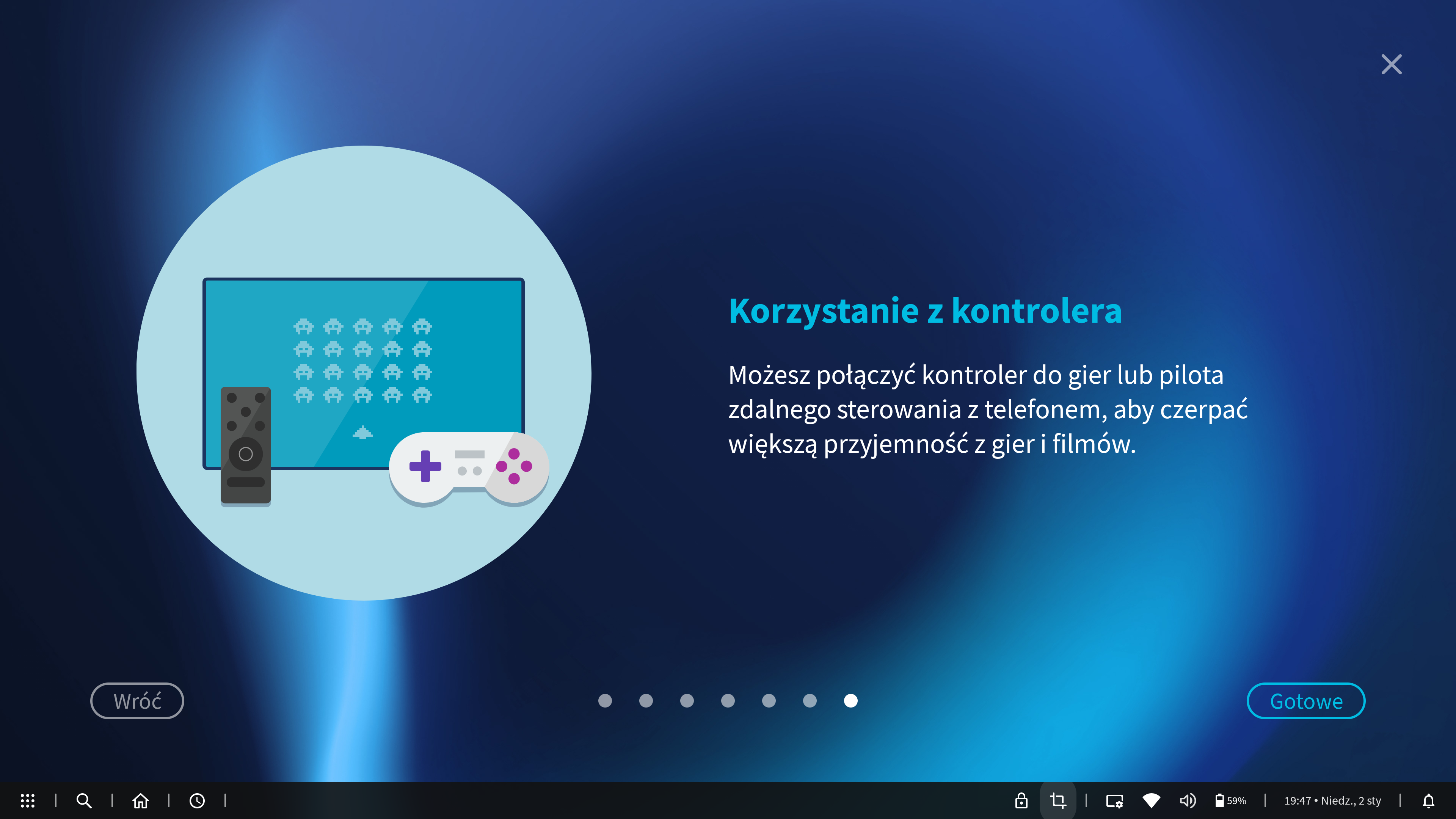The image size is (1456, 819).
Task: Go to the first tutorial page dot
Action: pos(605,701)
